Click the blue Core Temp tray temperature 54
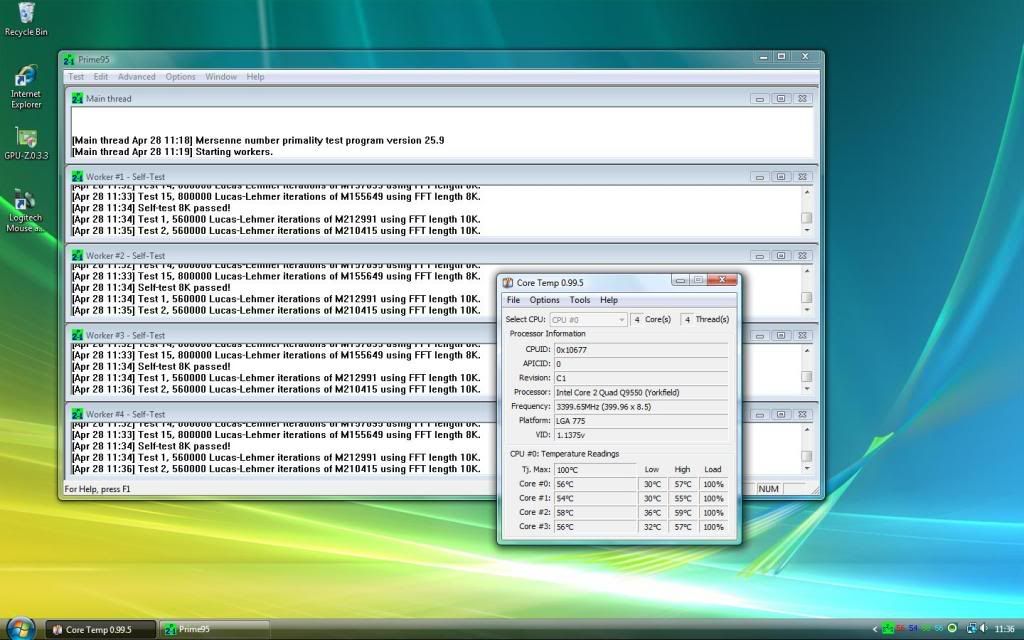This screenshot has width=1024, height=640. pos(913,629)
